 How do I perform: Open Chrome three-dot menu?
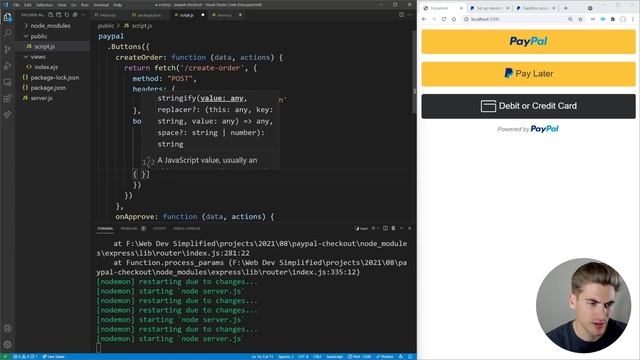click(633, 19)
